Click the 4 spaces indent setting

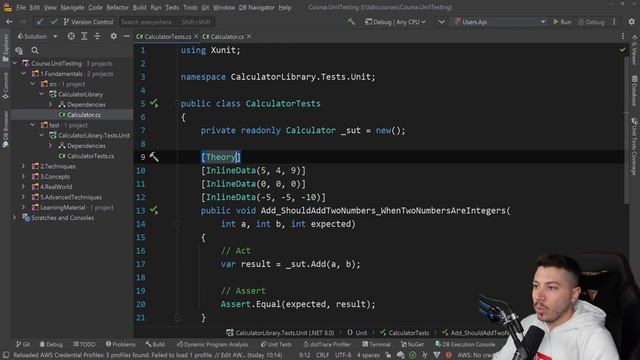(368, 355)
